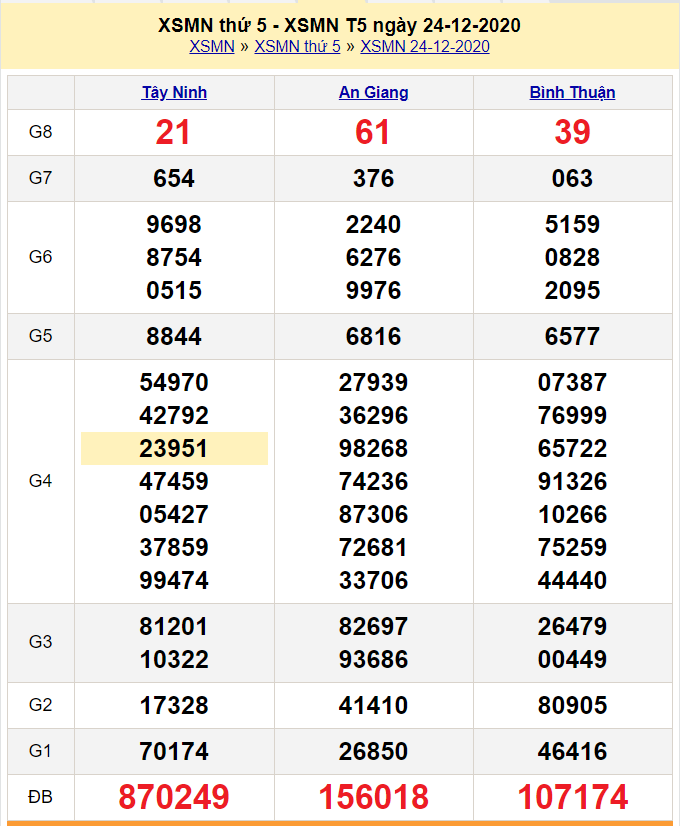Open the XSMN 24-12-2020 breadcrumb link
Image resolution: width=680 pixels, height=826 pixels.
point(425,46)
